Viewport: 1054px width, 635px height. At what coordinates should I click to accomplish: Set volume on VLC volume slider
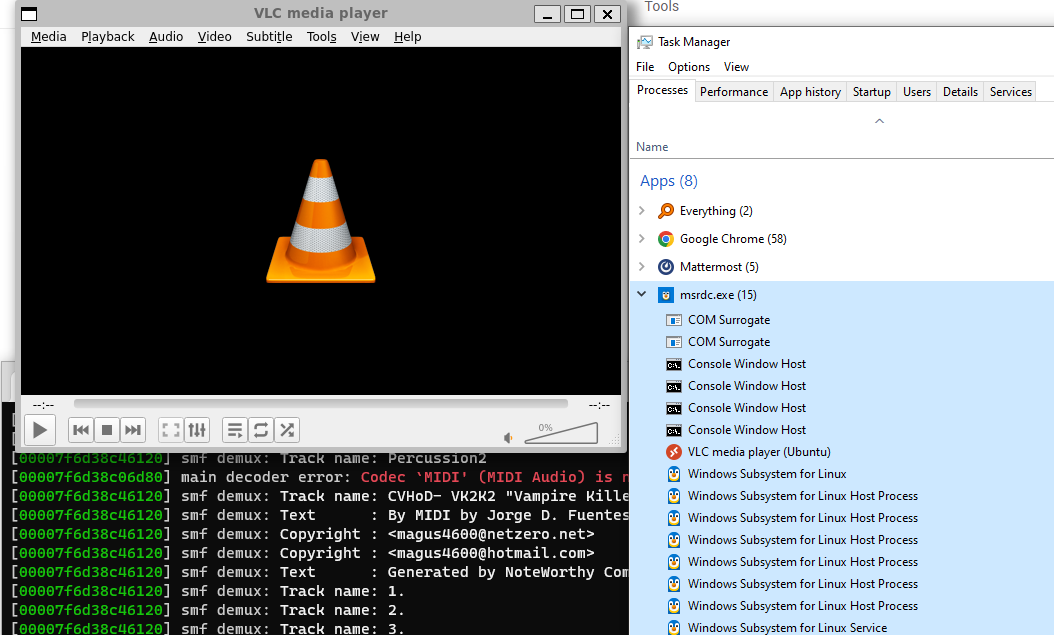coord(561,433)
